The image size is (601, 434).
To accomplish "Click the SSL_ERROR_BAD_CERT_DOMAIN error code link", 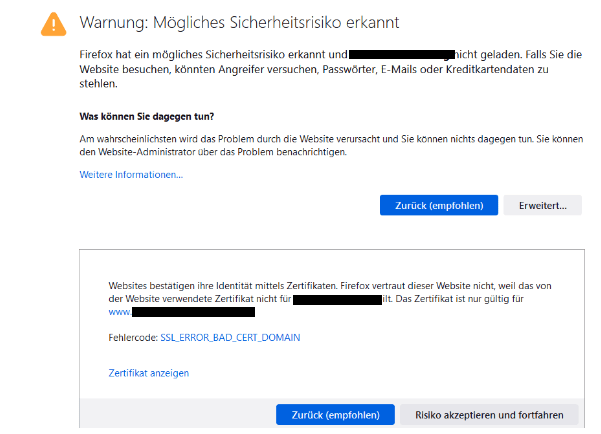I will [230, 338].
